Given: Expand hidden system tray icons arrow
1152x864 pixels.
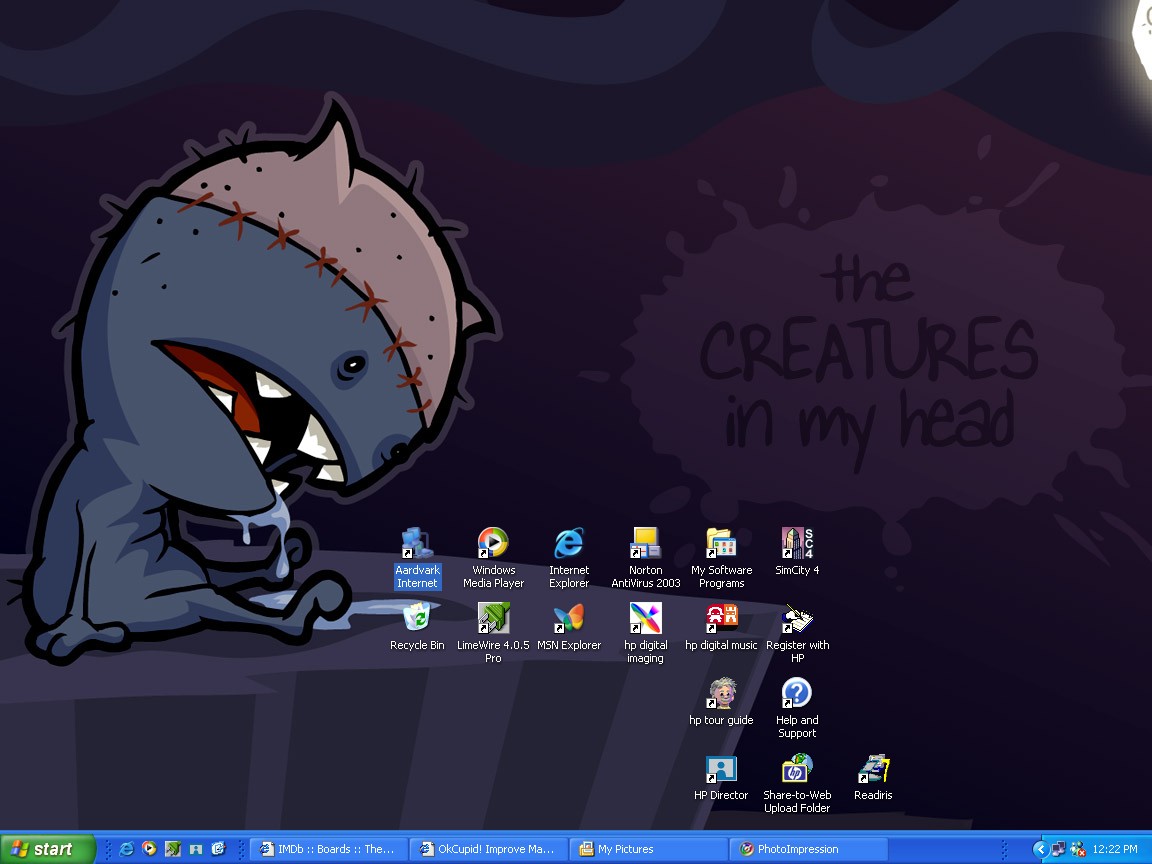Looking at the screenshot, I should point(1040,849).
